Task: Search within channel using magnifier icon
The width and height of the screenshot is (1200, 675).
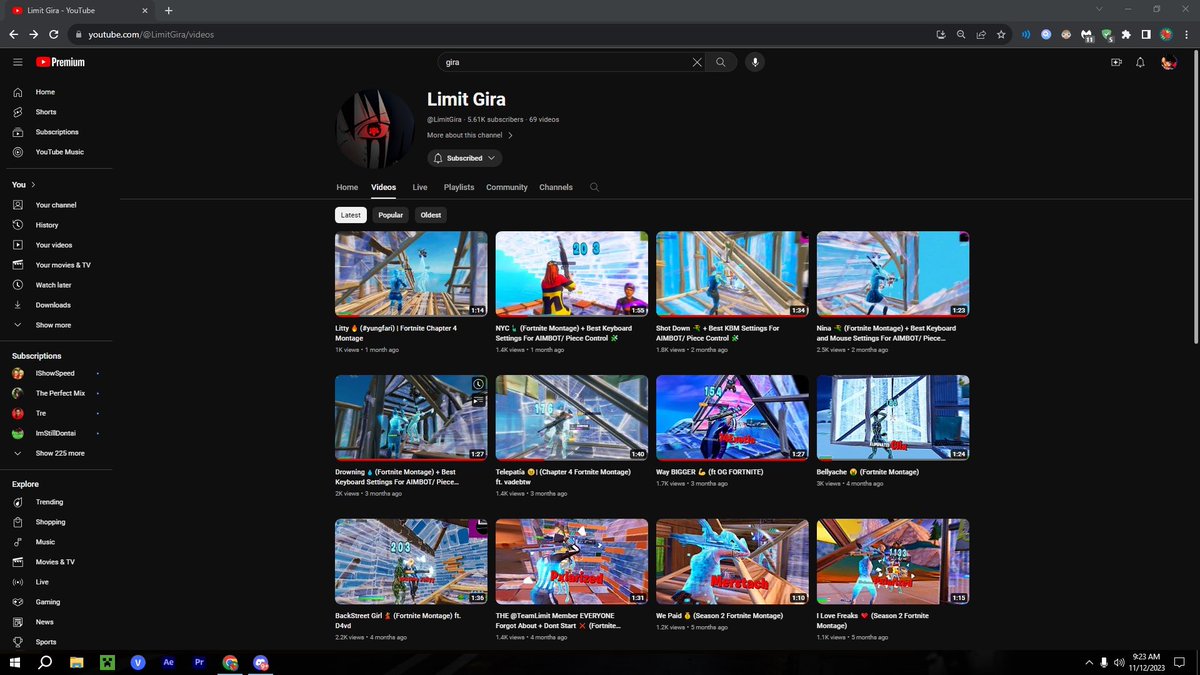Action: click(x=595, y=187)
